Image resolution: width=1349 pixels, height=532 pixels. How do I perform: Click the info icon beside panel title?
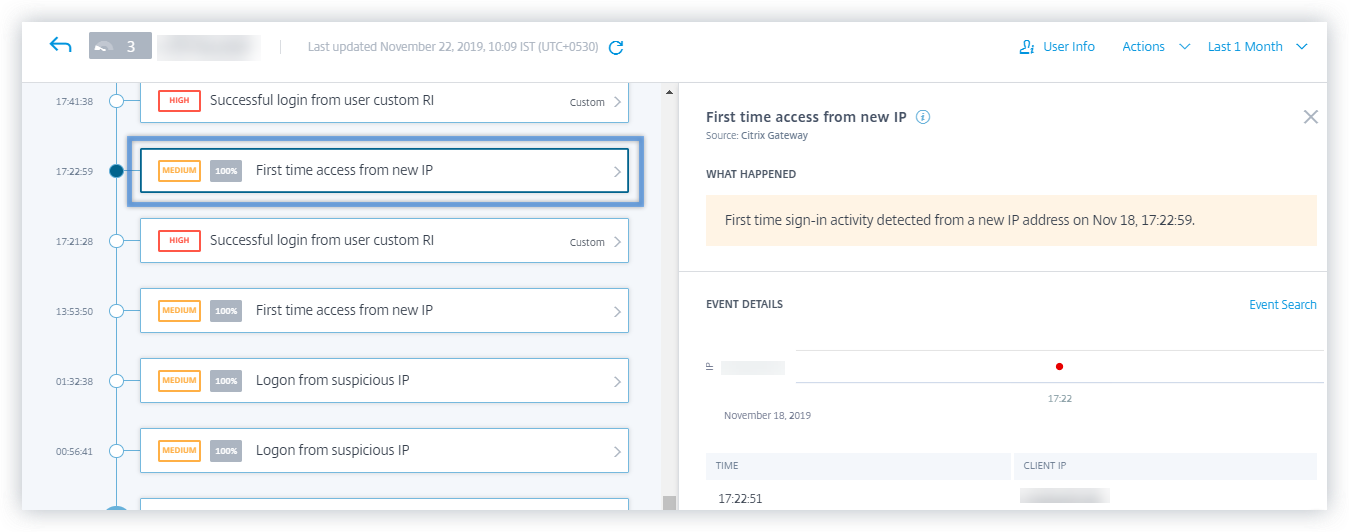pyautogui.click(x=923, y=117)
